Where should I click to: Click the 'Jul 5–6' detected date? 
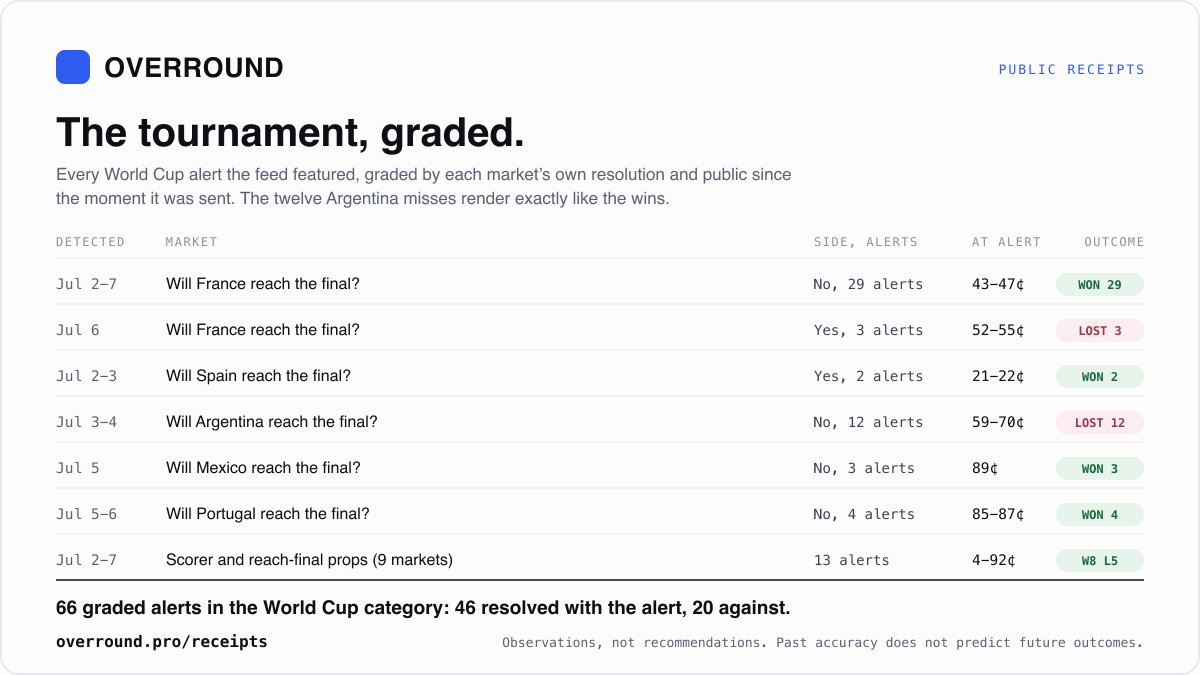(x=86, y=514)
